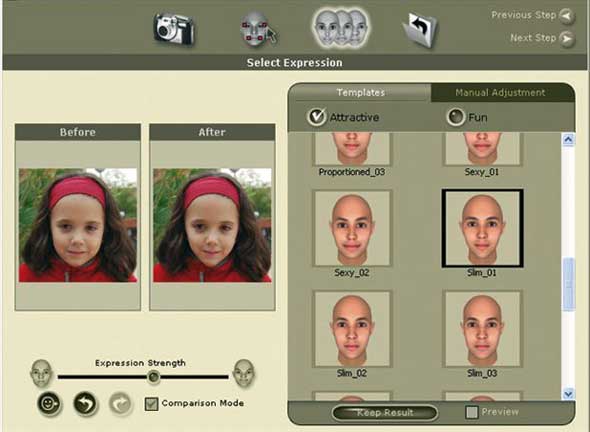Screen dimensions: 590x432
Task: Select the Attractive radio option
Action: coord(316,117)
